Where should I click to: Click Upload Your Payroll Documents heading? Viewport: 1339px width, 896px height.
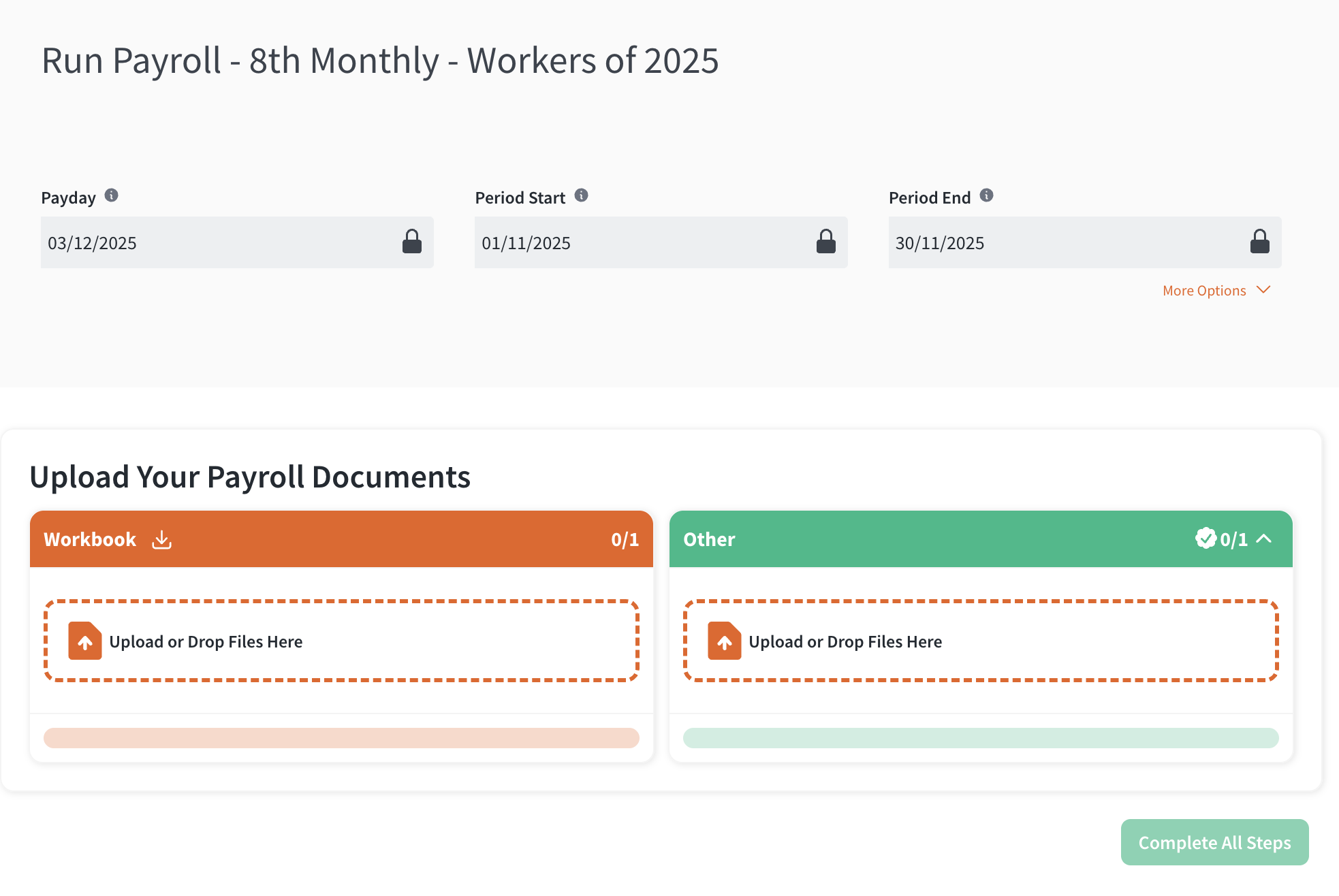250,477
